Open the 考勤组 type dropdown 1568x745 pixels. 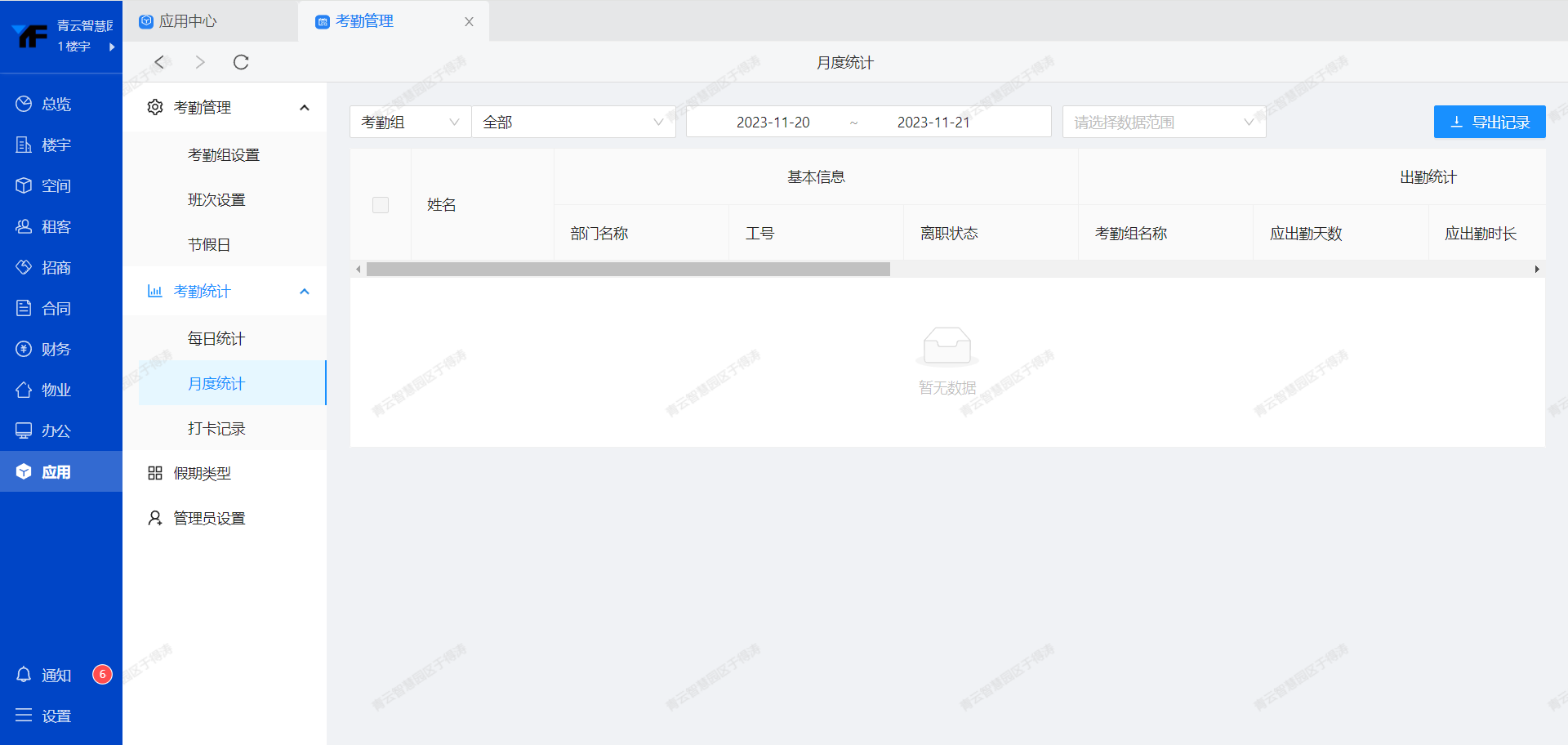click(410, 122)
